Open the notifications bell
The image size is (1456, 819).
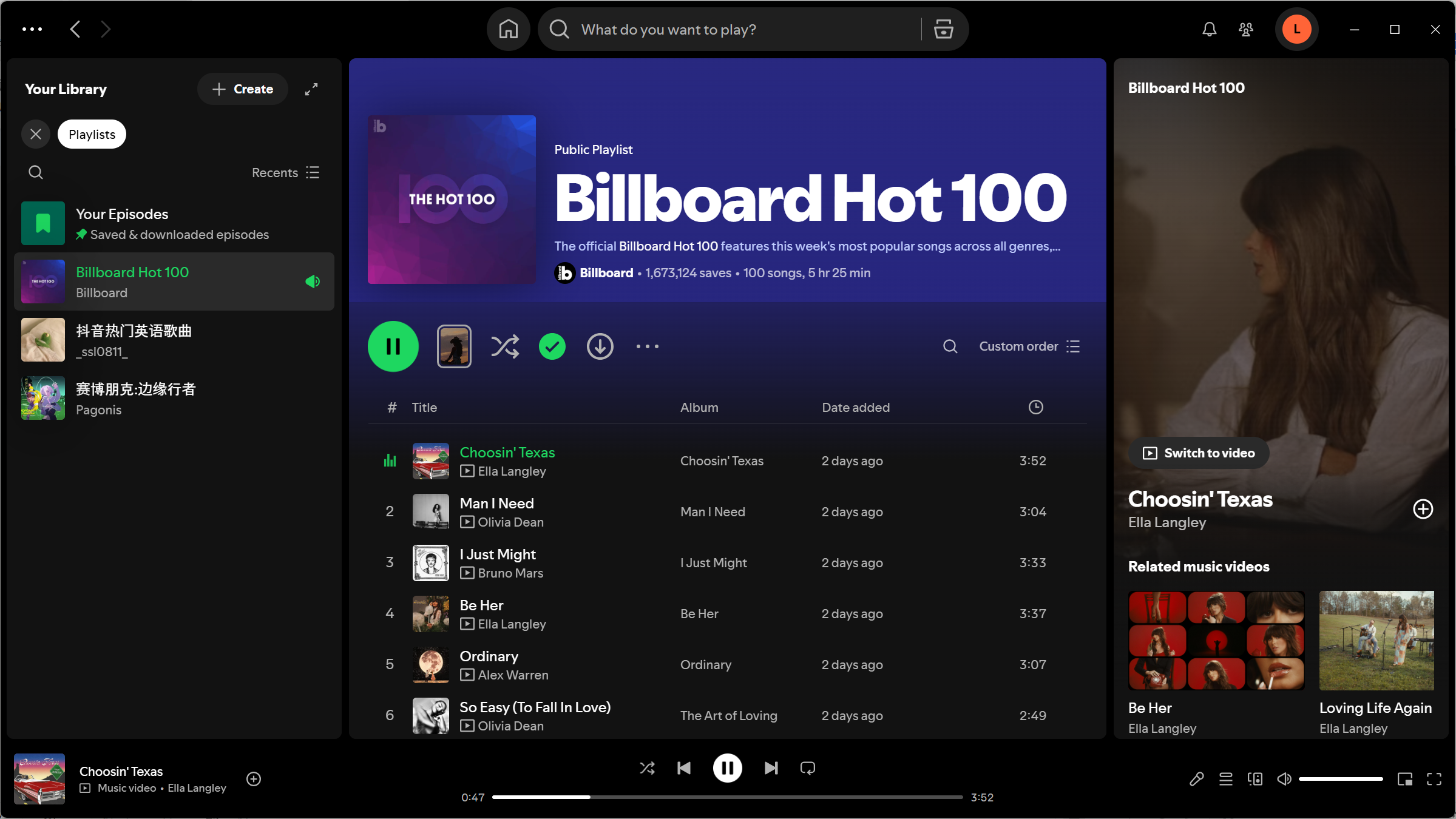click(1209, 29)
